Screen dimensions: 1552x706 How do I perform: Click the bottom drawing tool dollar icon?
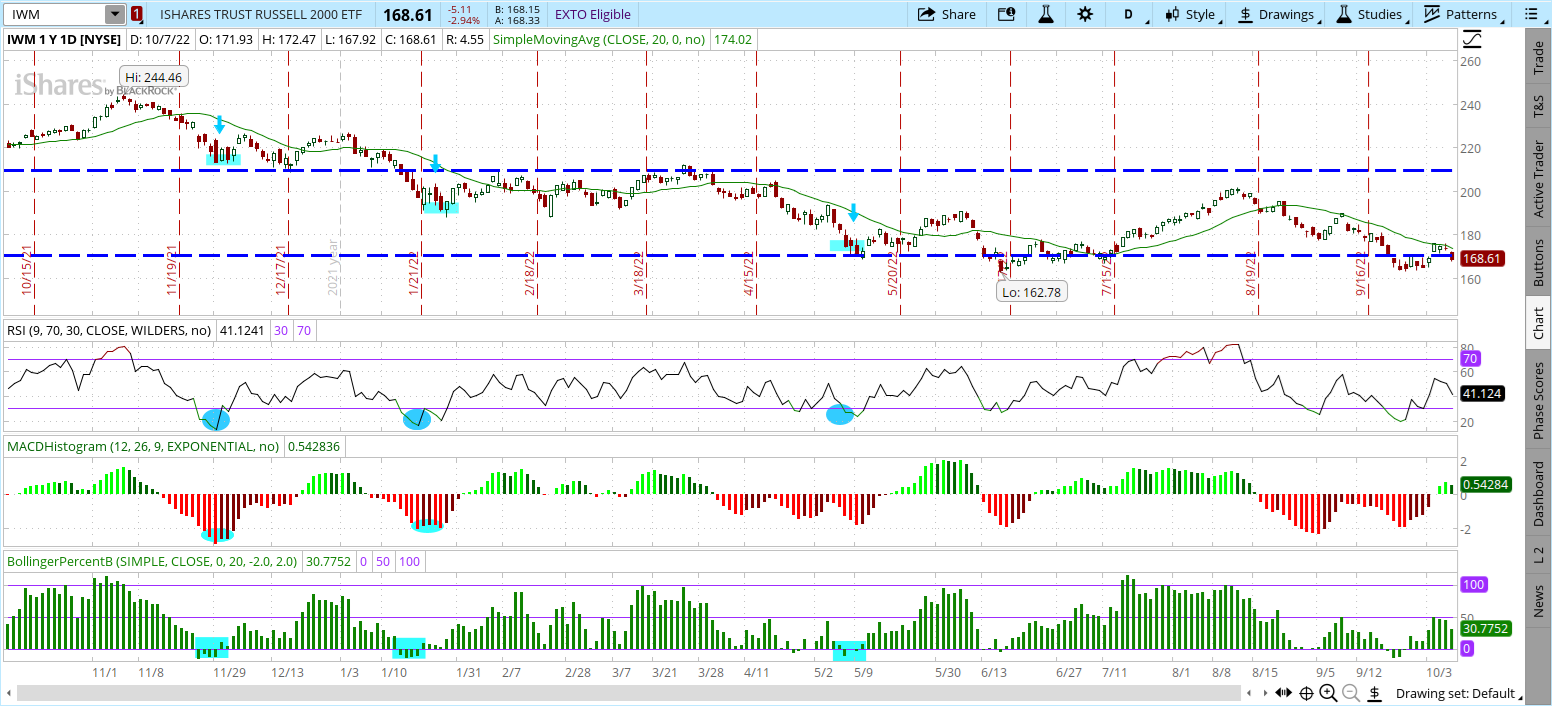1374,693
